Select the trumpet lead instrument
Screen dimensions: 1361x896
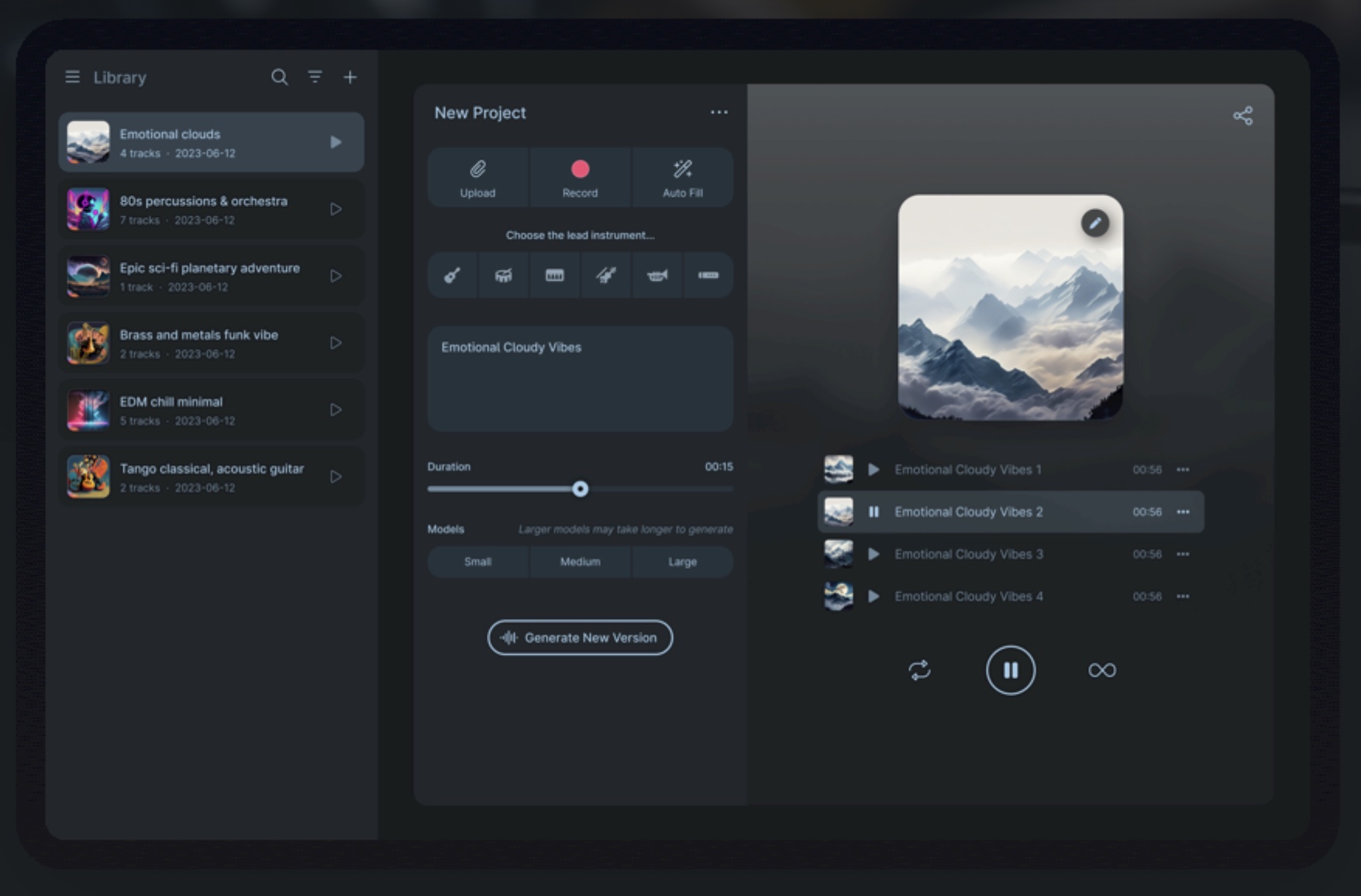pyautogui.click(x=657, y=275)
